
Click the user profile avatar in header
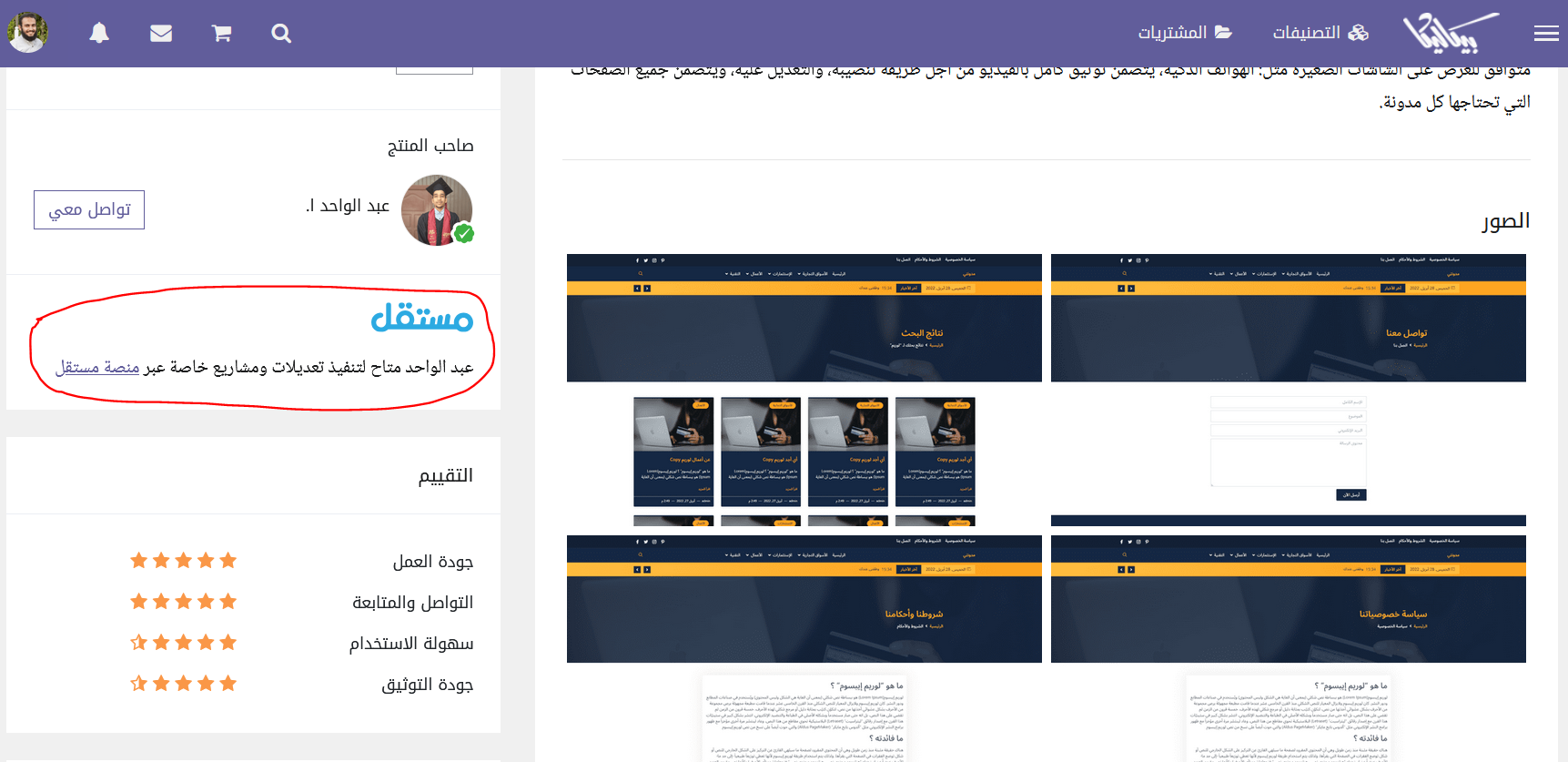click(x=28, y=33)
